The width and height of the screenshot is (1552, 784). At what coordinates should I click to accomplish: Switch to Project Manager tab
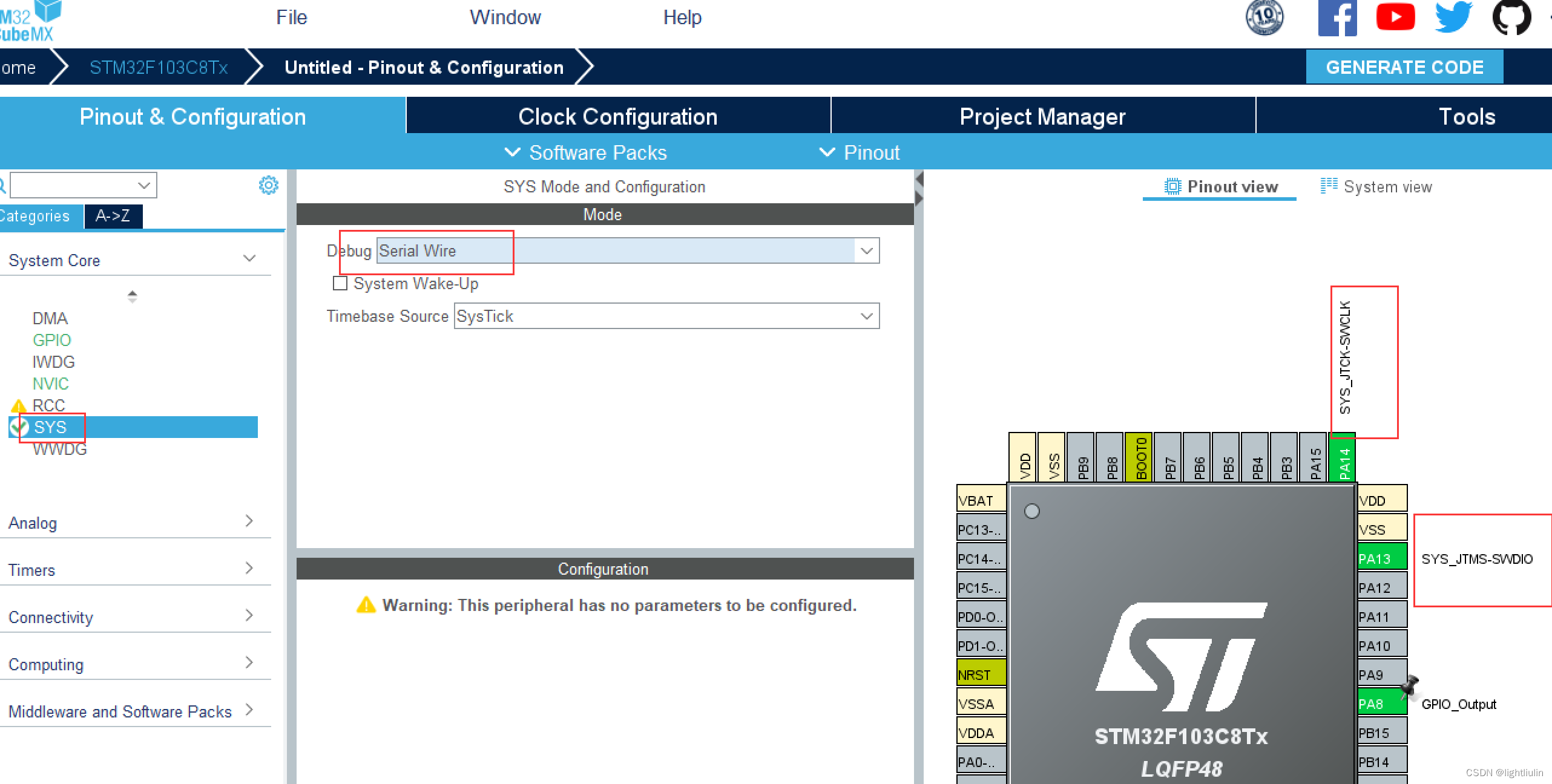[x=1043, y=116]
